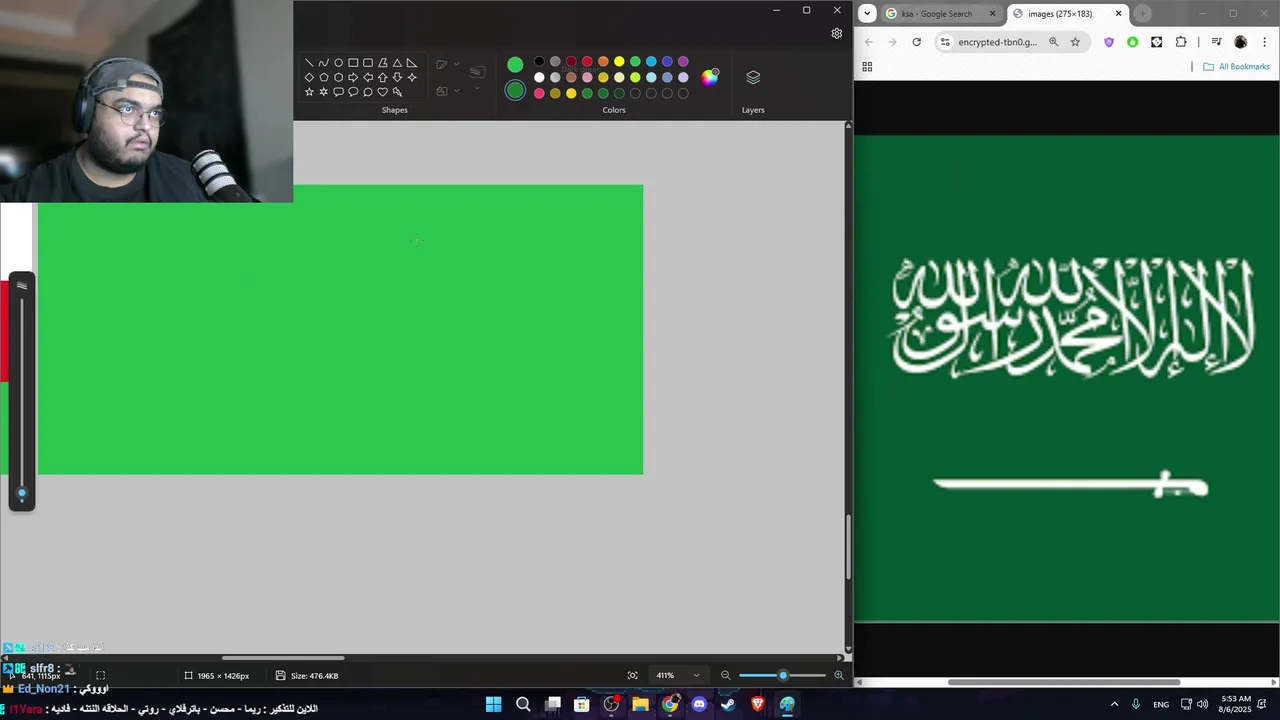Bookmark this page with the star

click(1075, 42)
